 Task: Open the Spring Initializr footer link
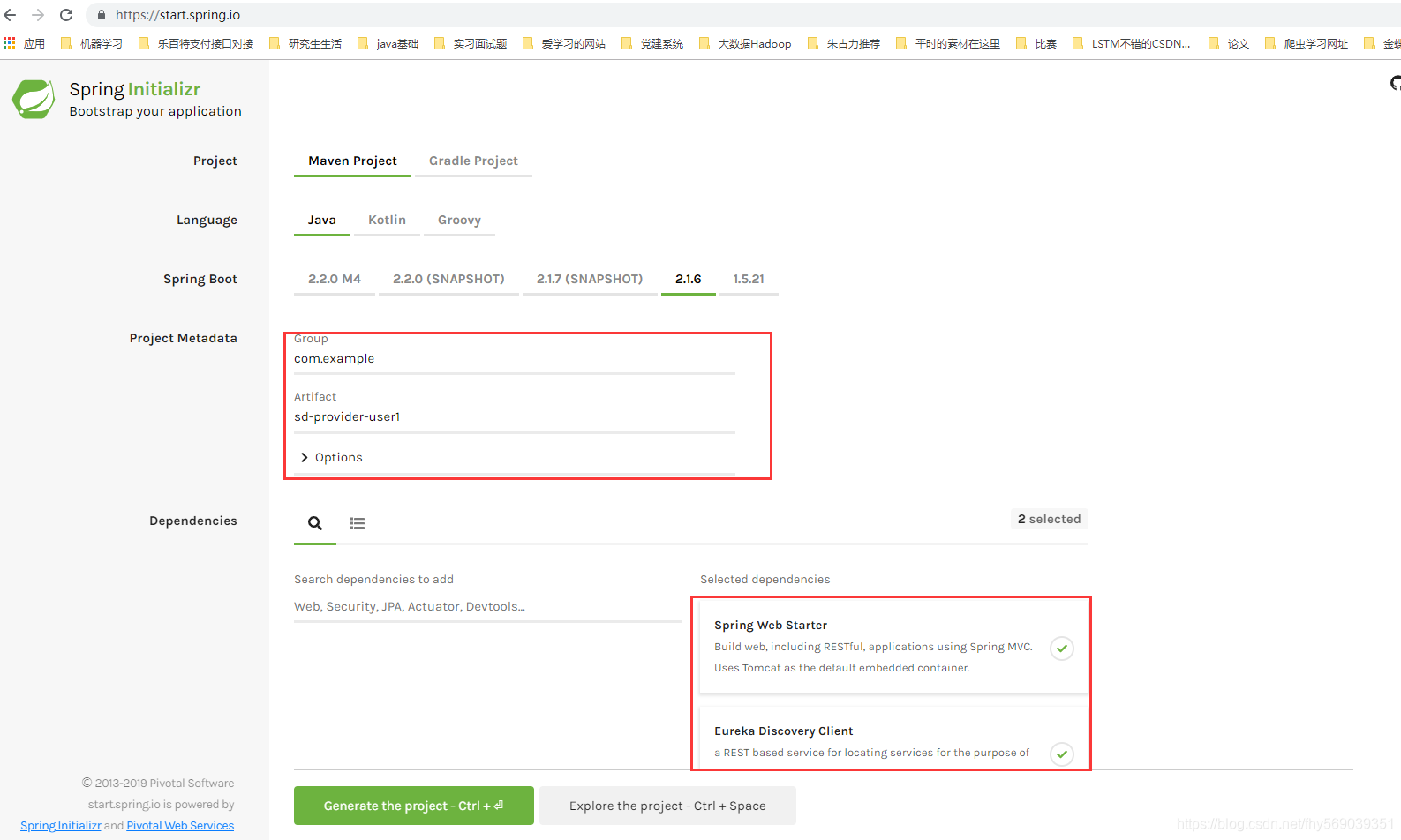click(x=61, y=826)
